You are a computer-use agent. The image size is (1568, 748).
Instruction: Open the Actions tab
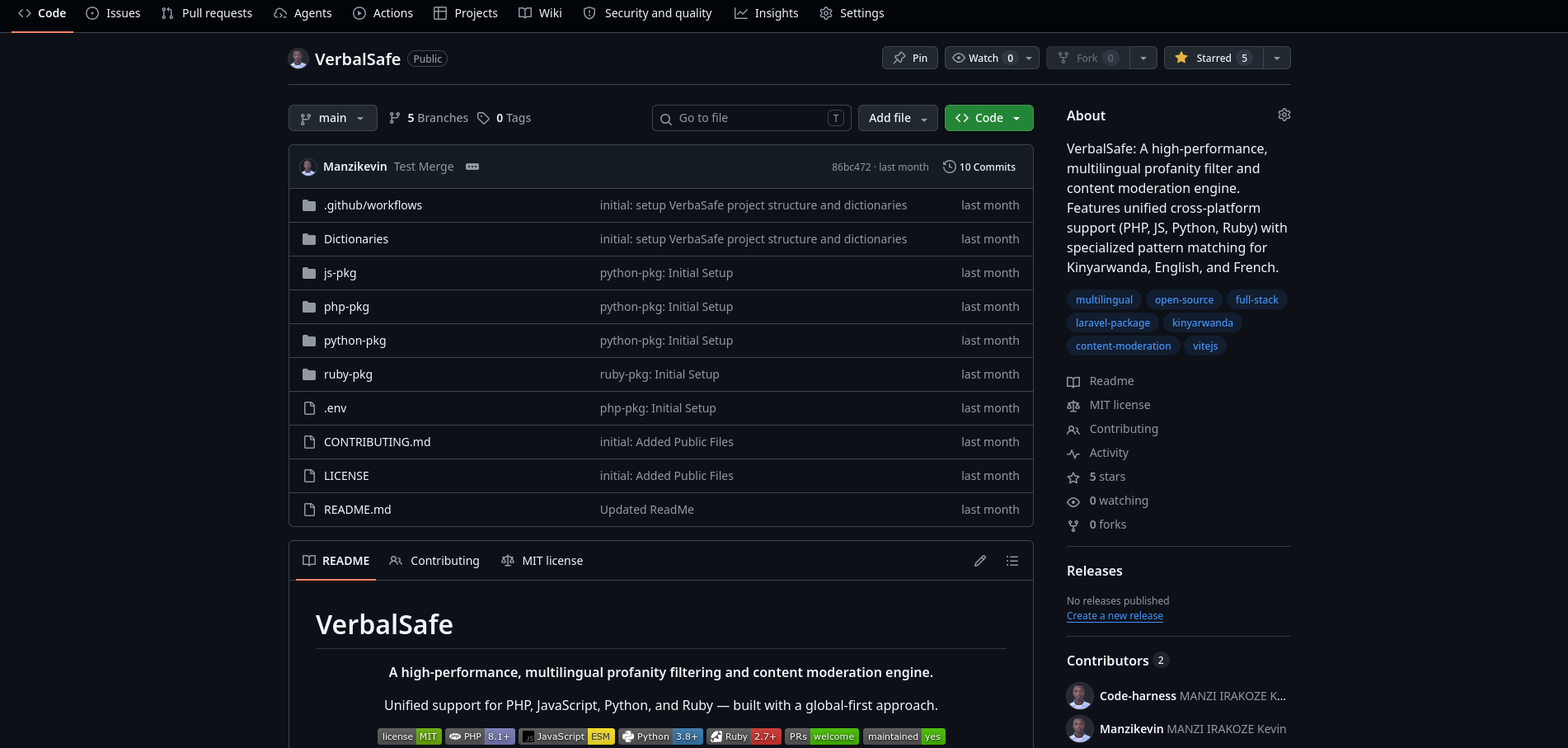click(x=383, y=13)
